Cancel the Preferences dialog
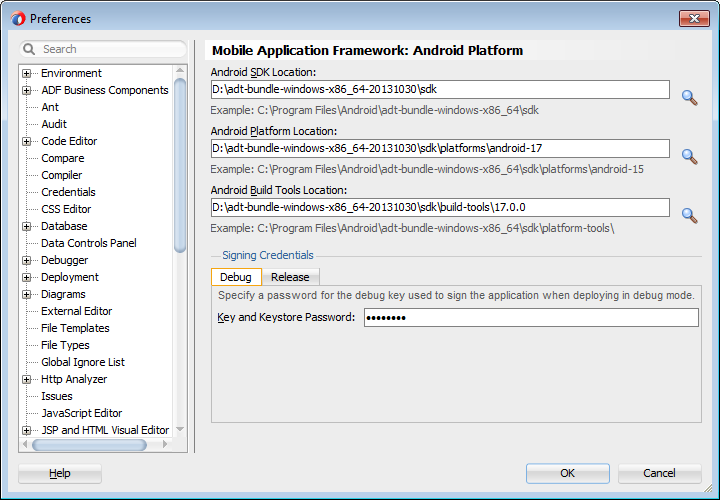The image size is (720, 500). point(659,473)
